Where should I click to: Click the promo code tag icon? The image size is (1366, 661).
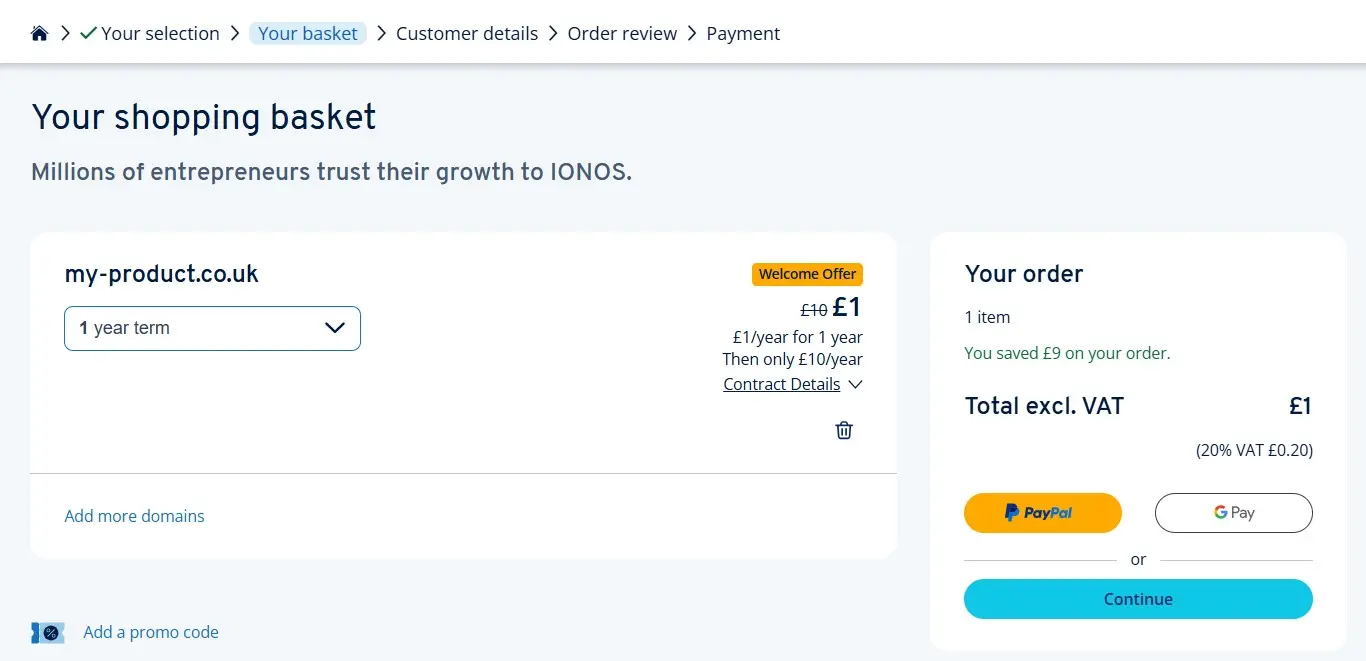coord(48,632)
